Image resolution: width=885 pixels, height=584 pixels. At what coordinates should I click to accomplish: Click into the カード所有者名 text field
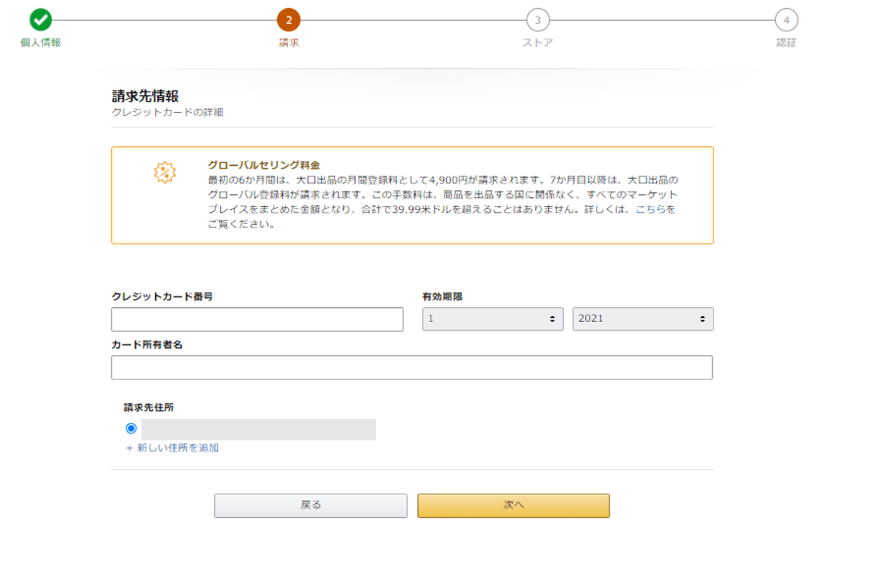click(411, 368)
